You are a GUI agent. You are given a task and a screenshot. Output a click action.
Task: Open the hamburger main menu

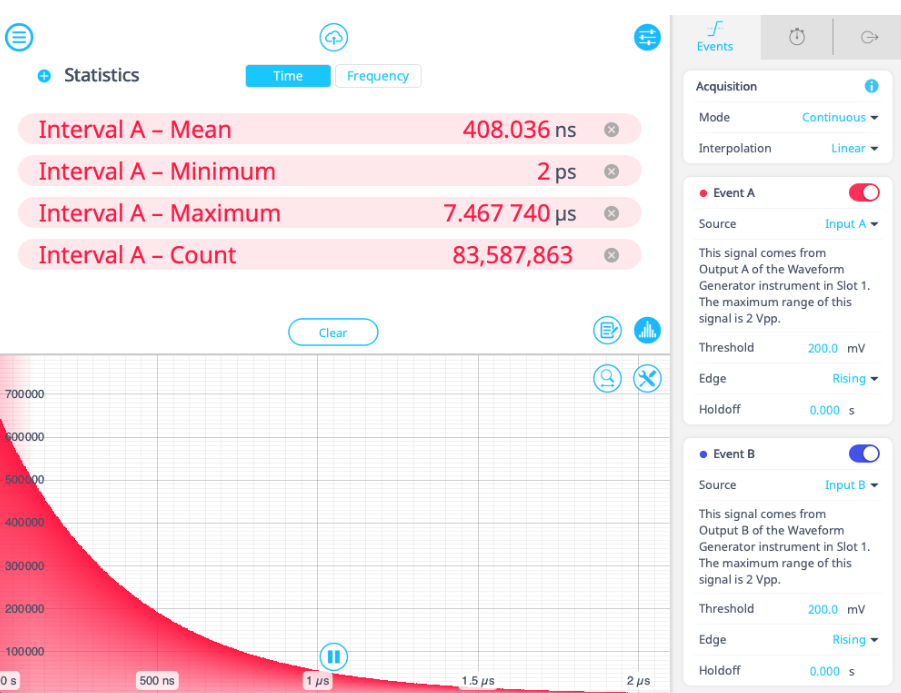coord(20,38)
